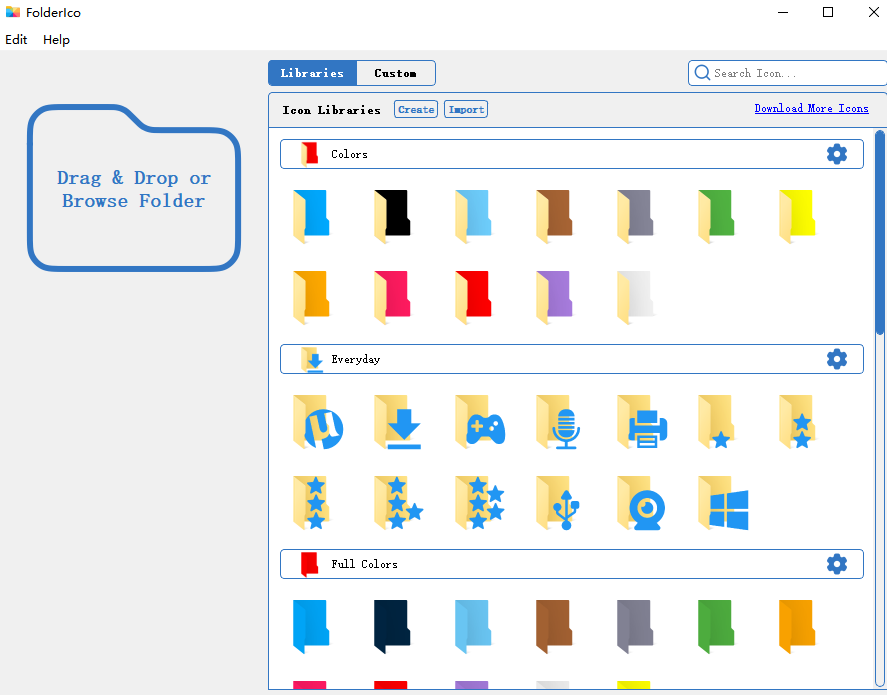887x695 pixels.
Task: Pick the USB symbol folder icon
Action: [558, 503]
